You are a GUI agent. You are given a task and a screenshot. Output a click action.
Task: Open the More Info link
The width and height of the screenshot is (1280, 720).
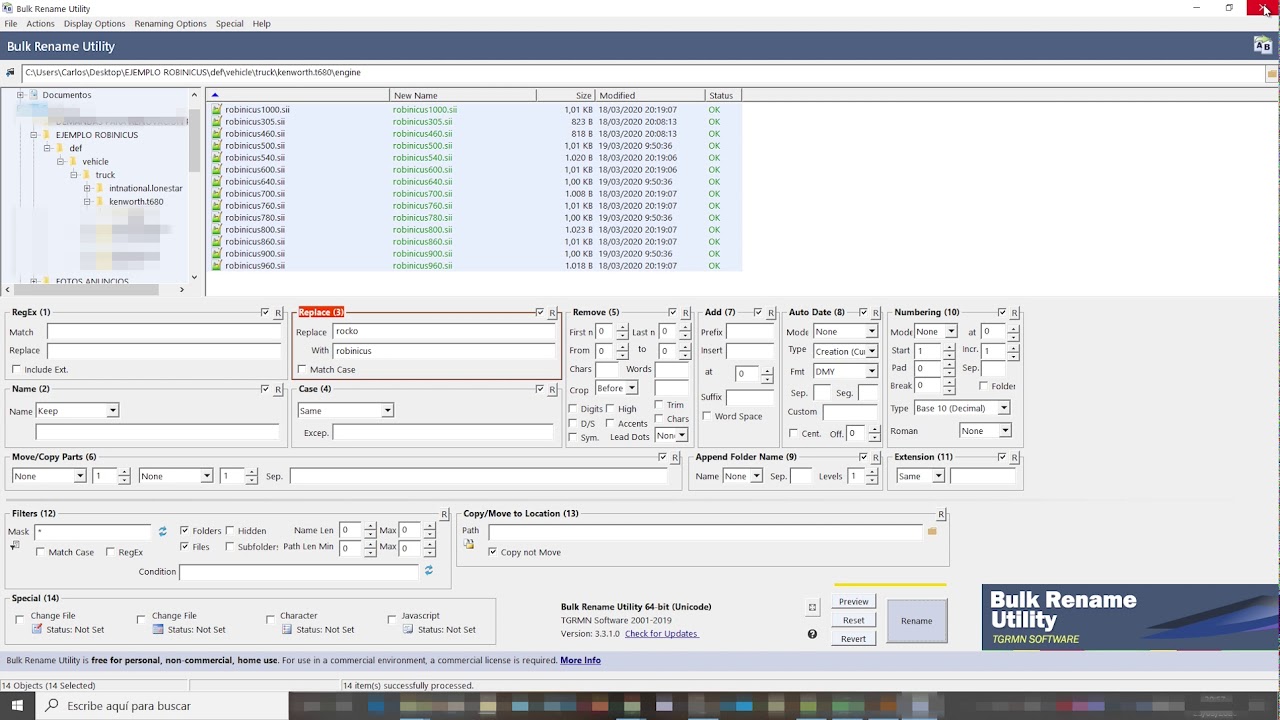point(580,661)
